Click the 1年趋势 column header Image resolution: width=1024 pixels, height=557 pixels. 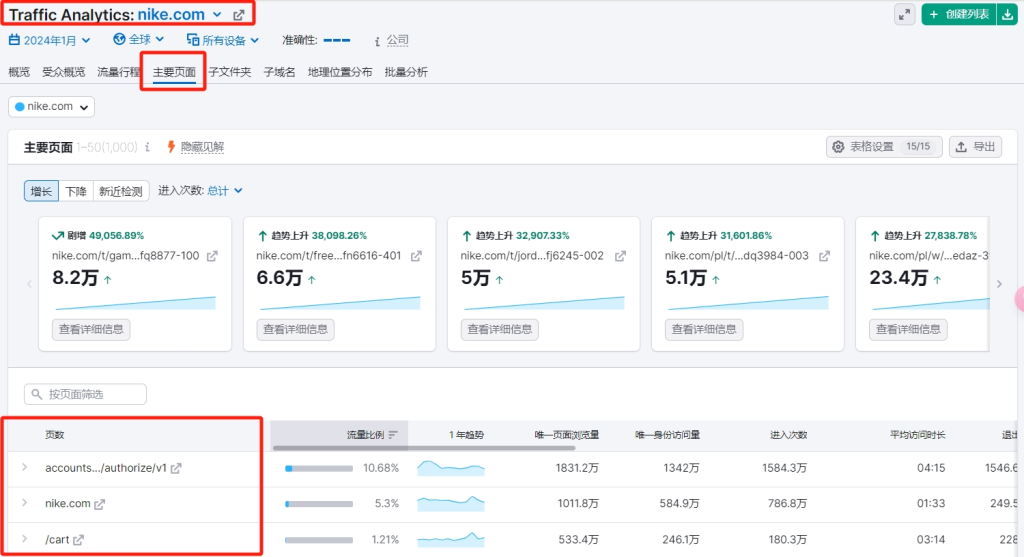(466, 435)
